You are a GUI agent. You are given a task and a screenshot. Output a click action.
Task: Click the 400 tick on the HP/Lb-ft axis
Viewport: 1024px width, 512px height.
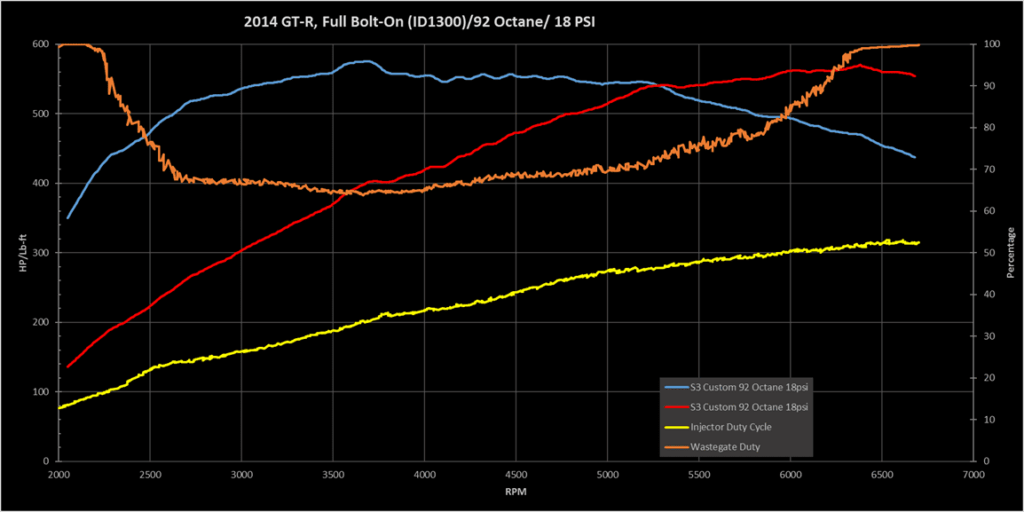(42, 184)
